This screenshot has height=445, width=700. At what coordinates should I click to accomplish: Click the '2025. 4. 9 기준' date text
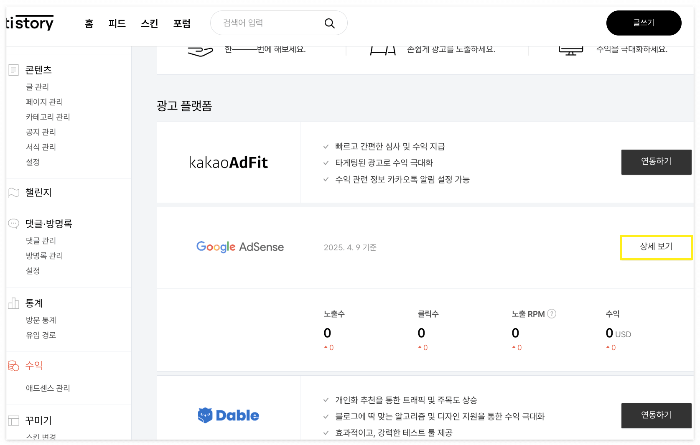[350, 247]
